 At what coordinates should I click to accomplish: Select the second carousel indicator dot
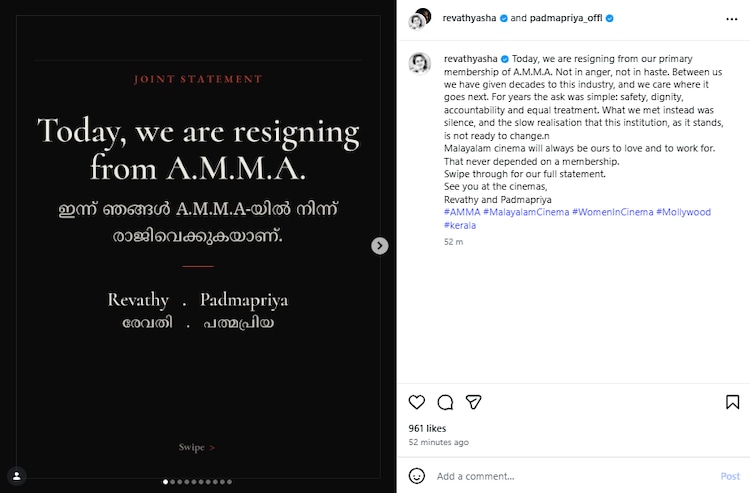coord(173,482)
